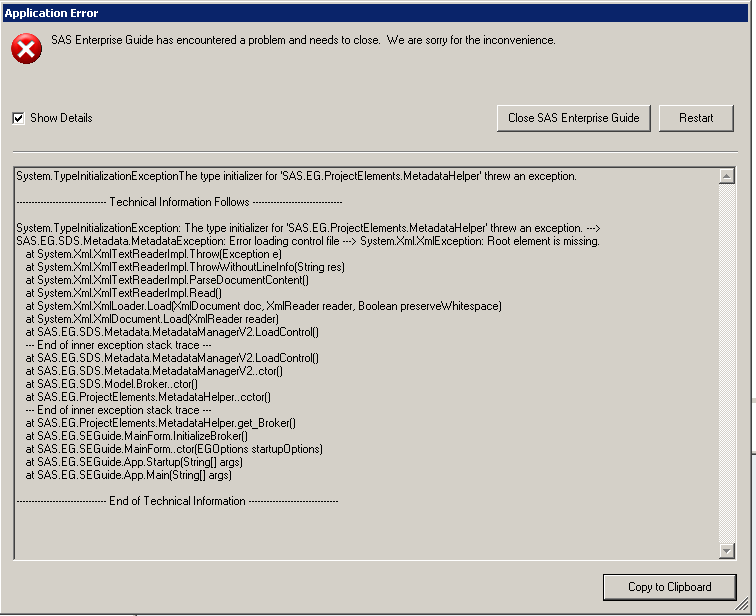Click the vertical scrollbar track in details pane
Viewport: 756px width, 616px height.
[727, 360]
